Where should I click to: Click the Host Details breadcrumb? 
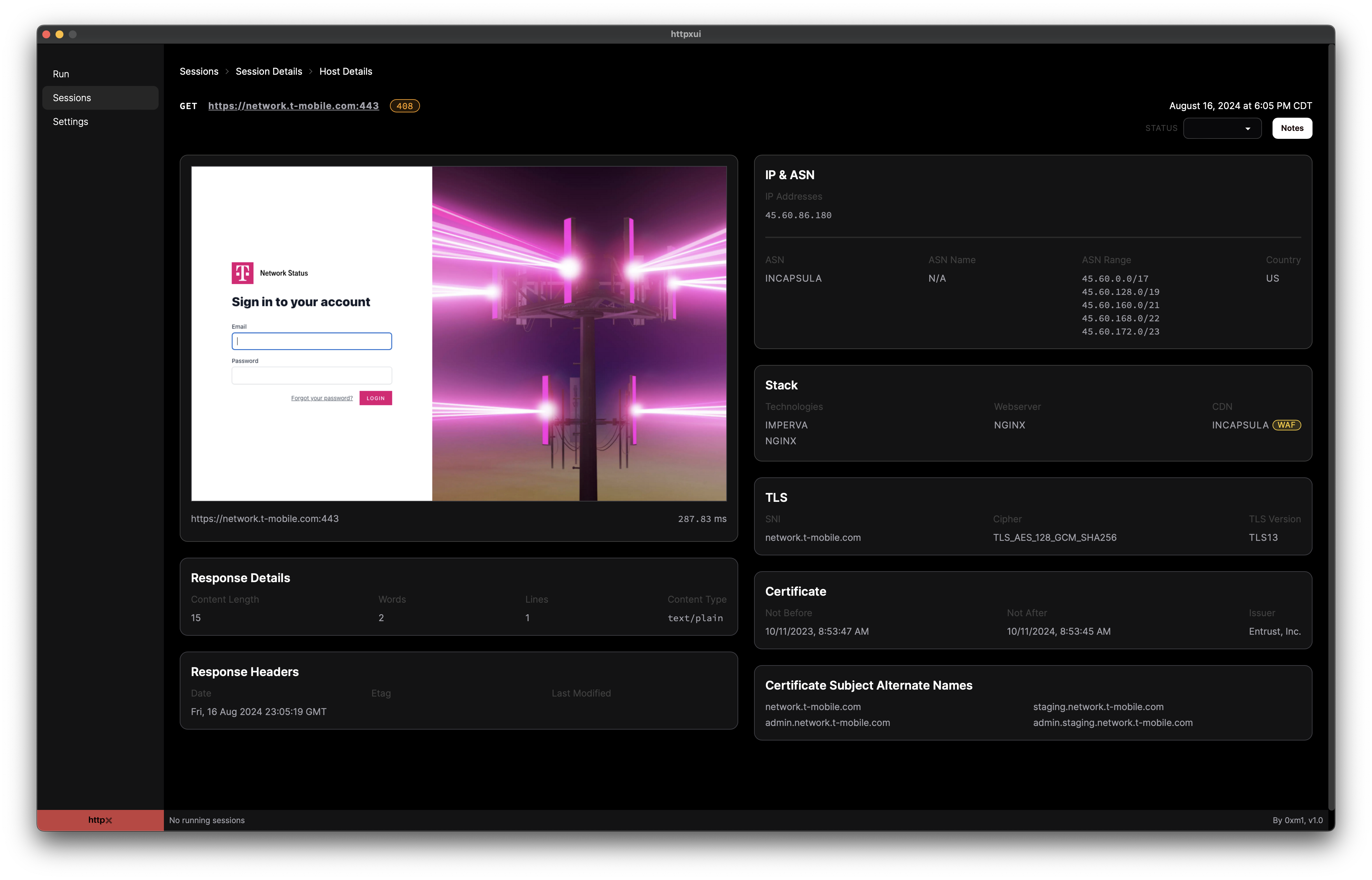coord(346,71)
